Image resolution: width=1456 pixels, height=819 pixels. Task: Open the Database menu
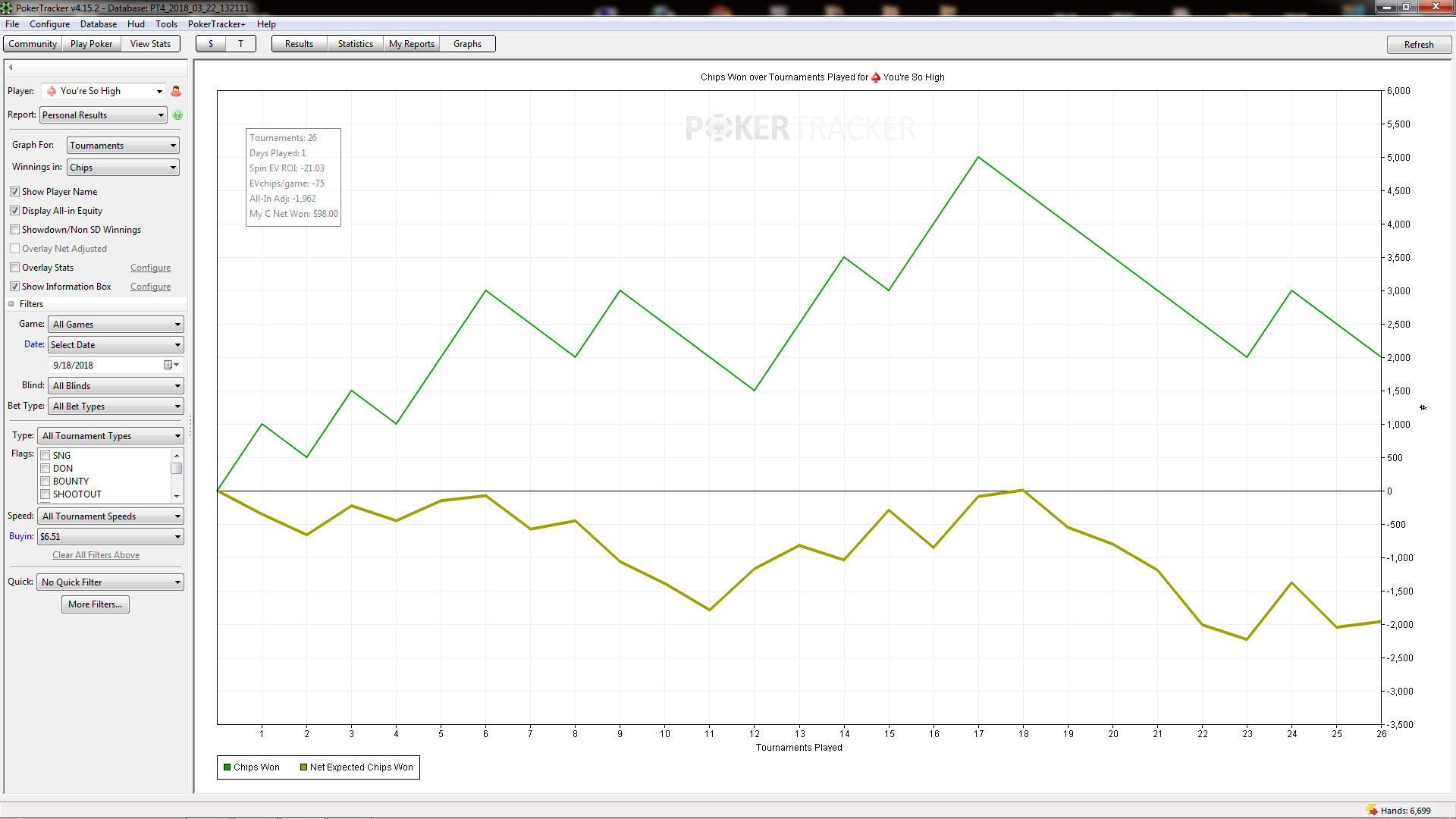pyautogui.click(x=99, y=24)
